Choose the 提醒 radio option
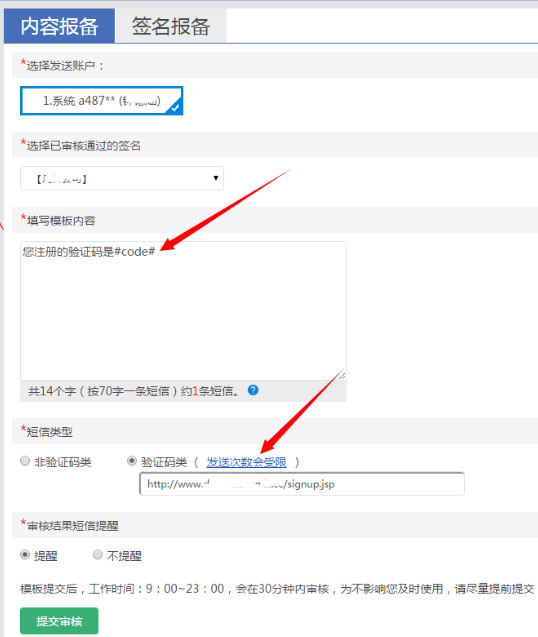This screenshot has height=637, width=538. pyautogui.click(x=25, y=555)
